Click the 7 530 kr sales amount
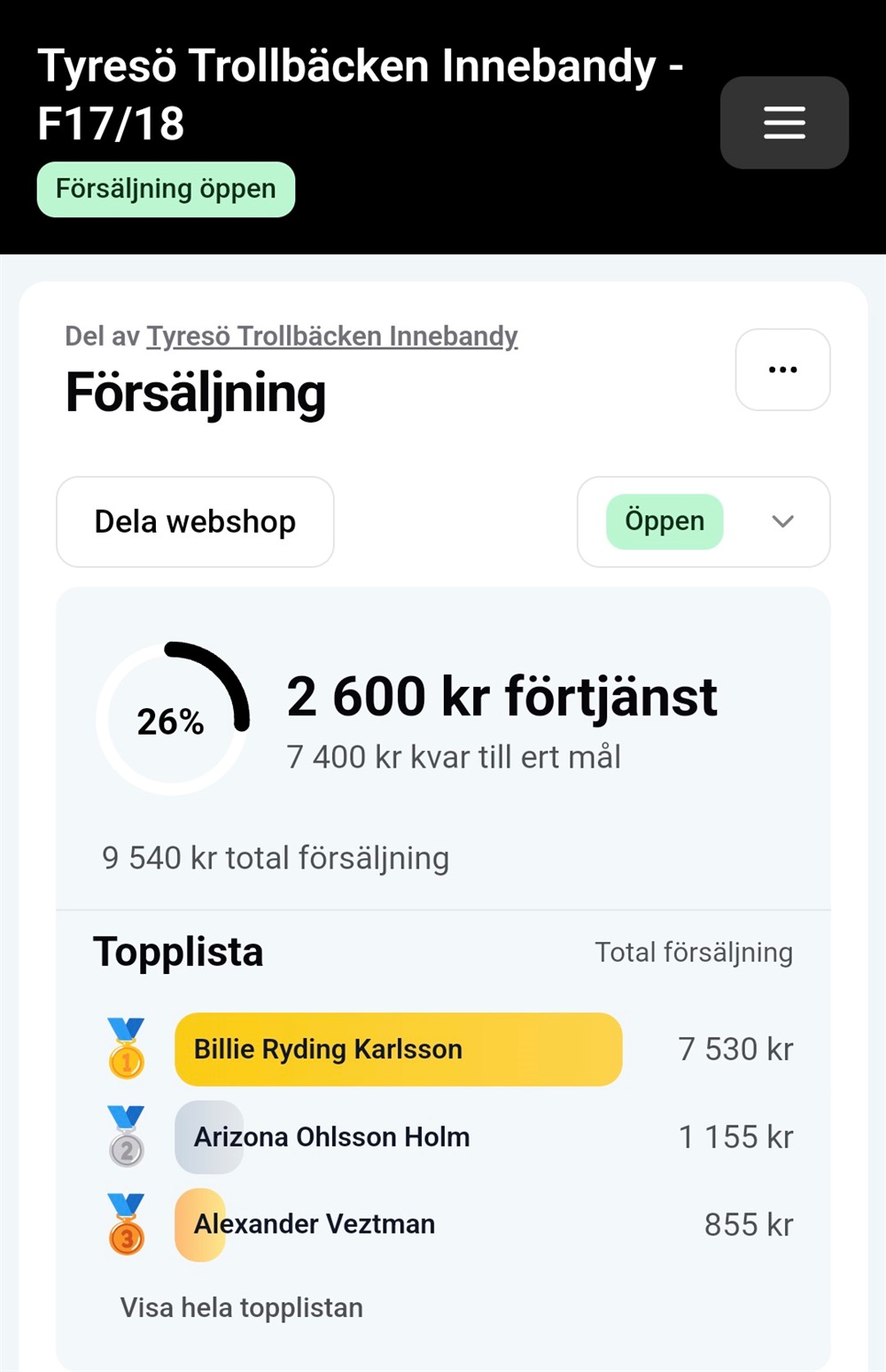 735,1049
